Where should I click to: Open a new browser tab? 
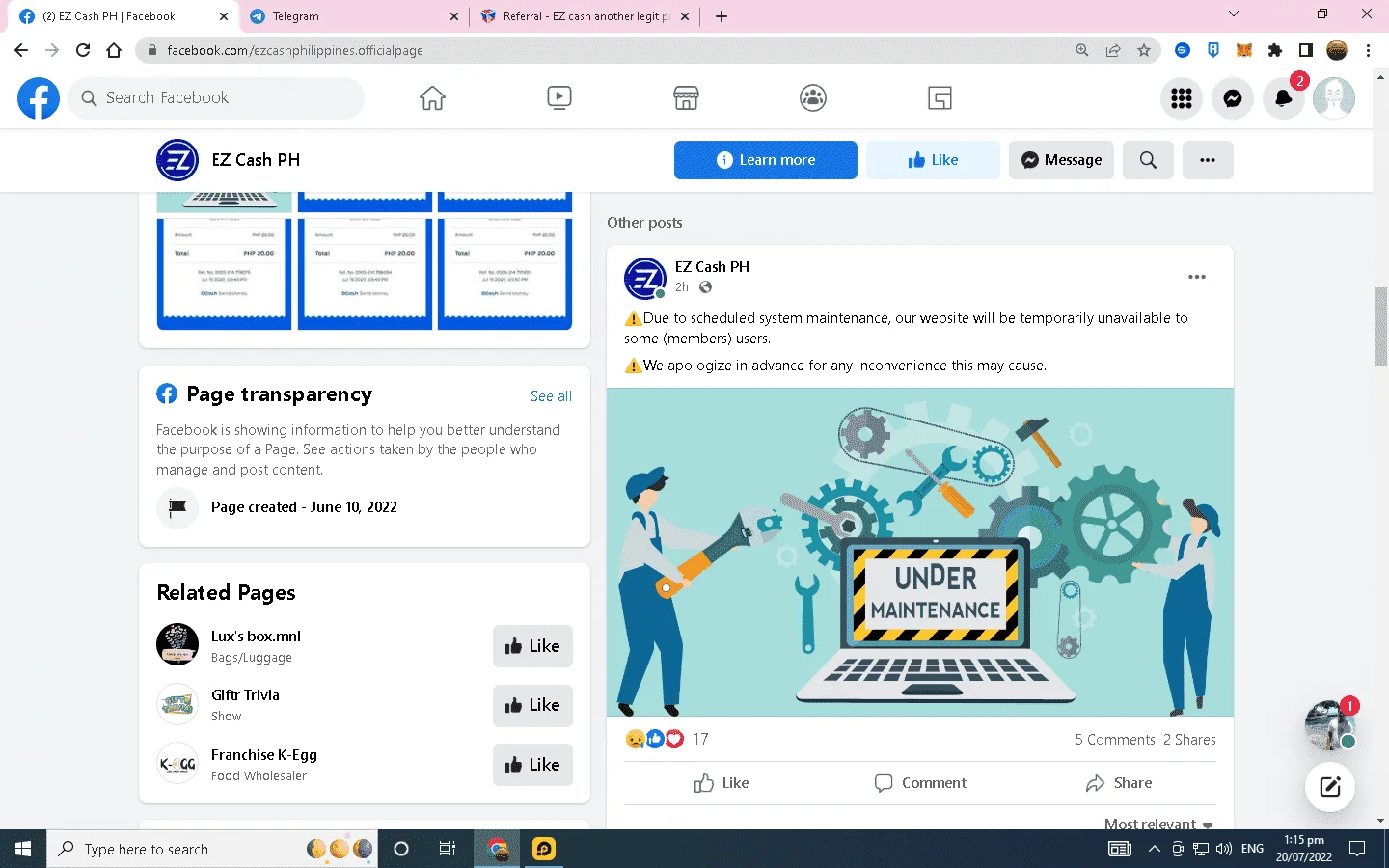tap(722, 16)
